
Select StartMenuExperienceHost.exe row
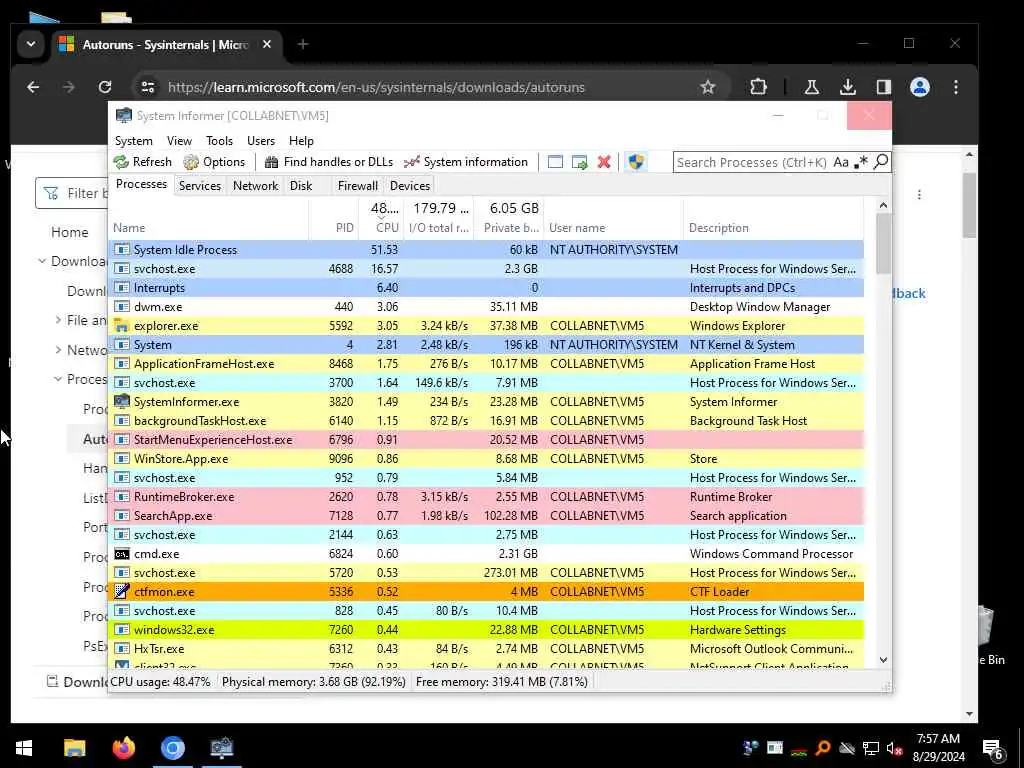point(487,440)
